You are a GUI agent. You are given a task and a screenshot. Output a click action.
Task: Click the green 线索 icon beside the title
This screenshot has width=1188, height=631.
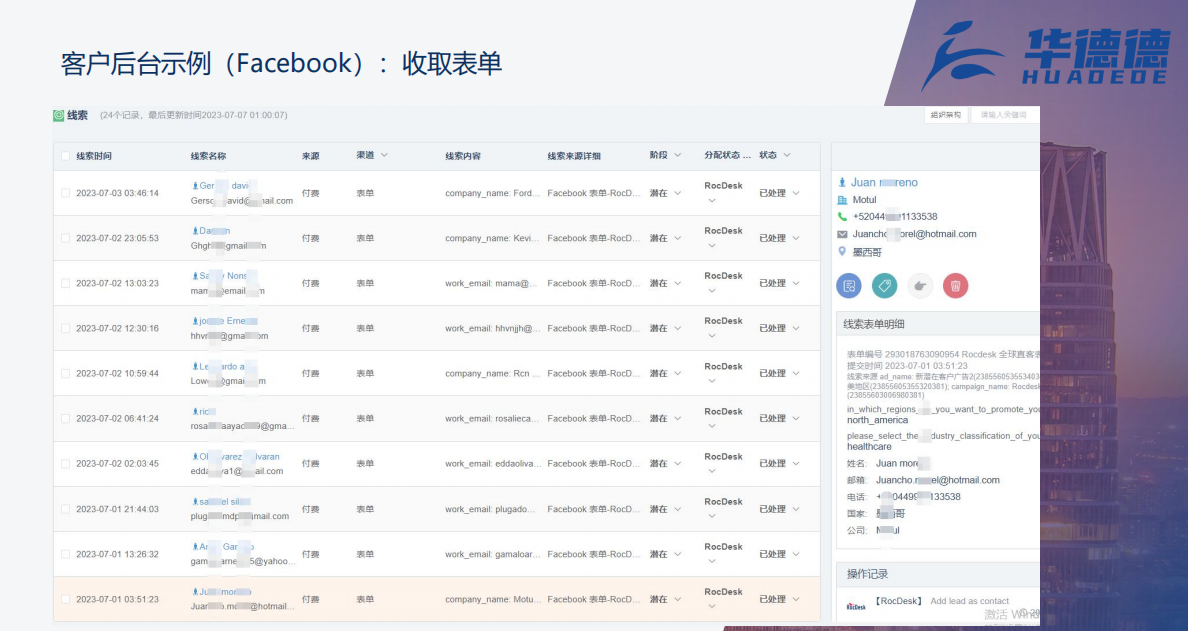59,115
